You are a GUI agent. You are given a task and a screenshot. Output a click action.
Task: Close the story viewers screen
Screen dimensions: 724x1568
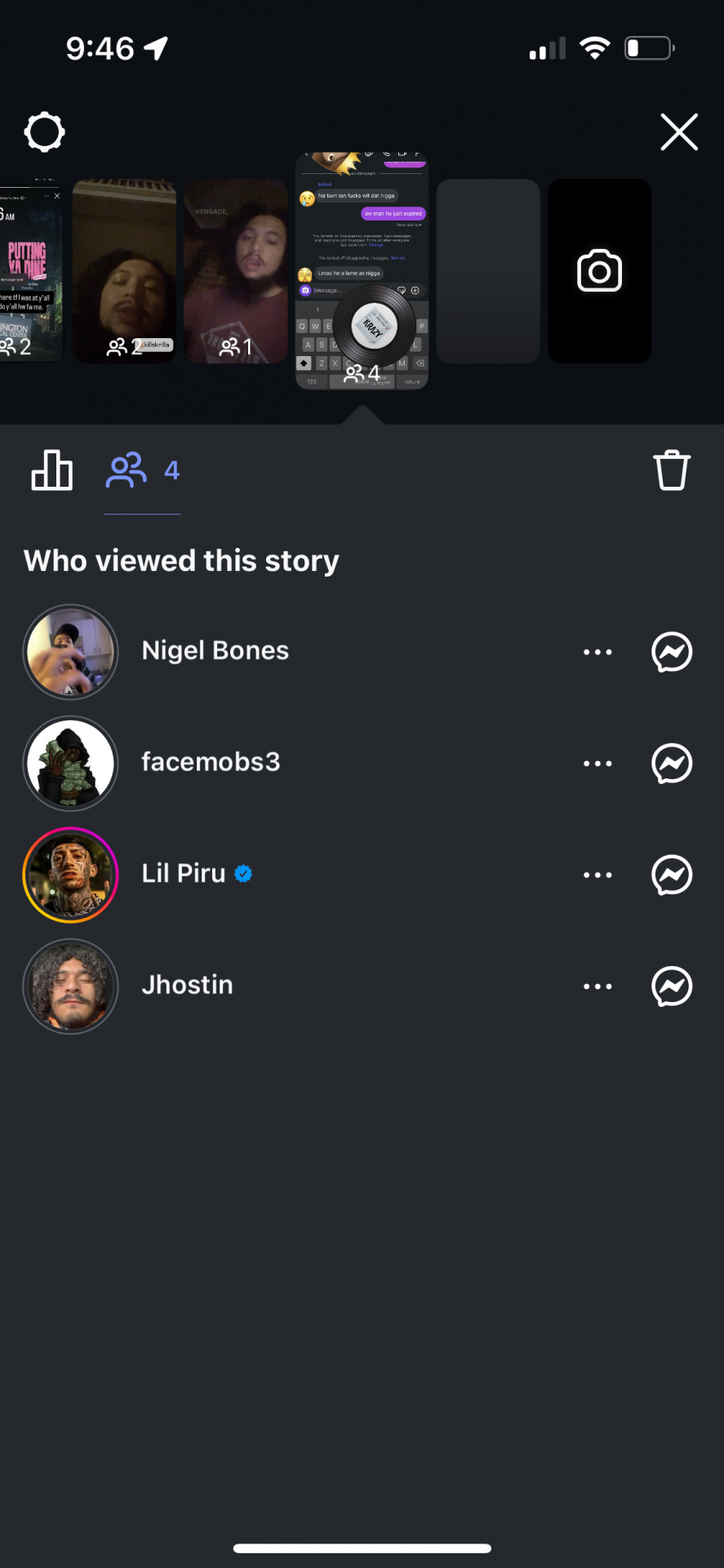678,132
